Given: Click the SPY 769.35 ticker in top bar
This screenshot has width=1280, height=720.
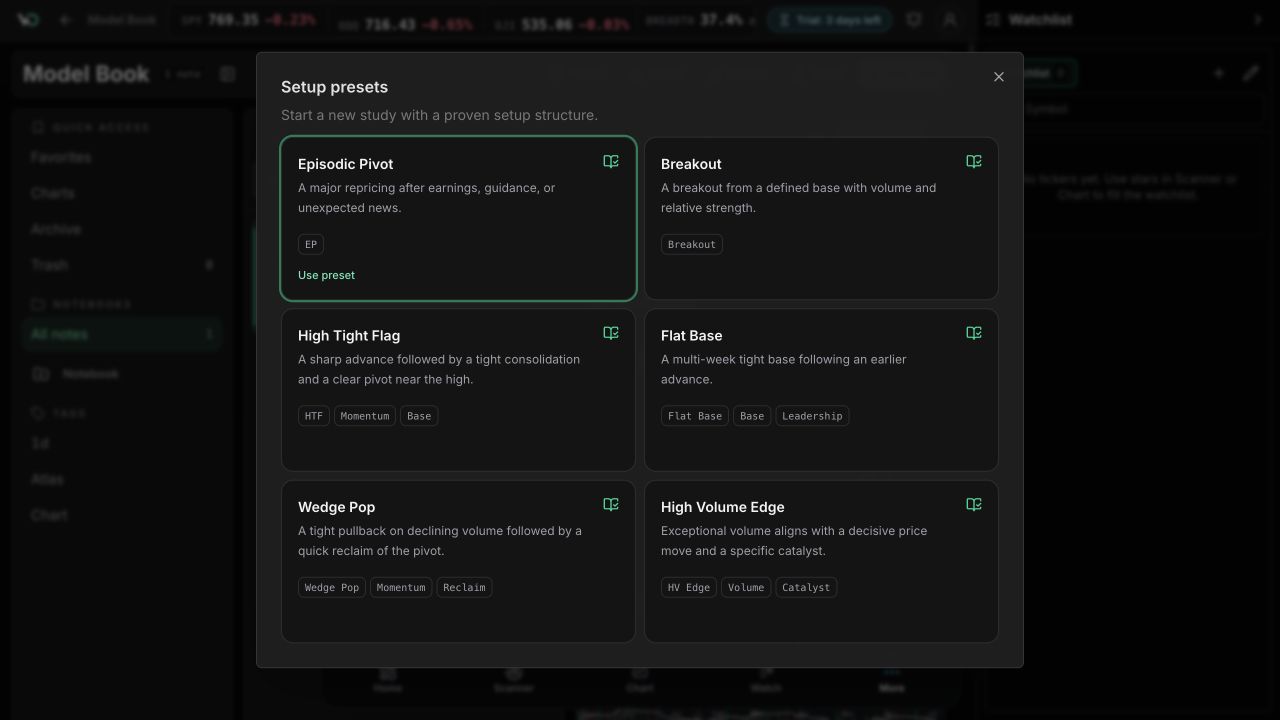Looking at the screenshot, I should (248, 20).
